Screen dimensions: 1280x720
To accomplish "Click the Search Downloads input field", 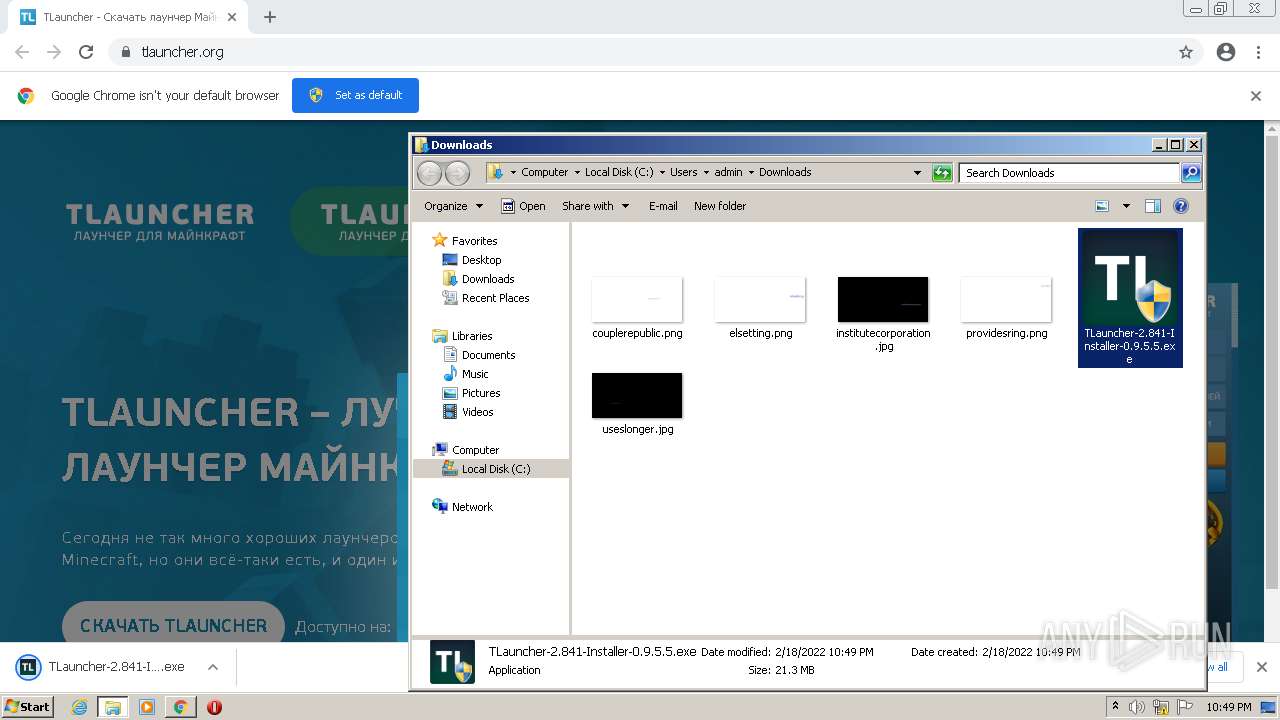I will coord(1069,173).
